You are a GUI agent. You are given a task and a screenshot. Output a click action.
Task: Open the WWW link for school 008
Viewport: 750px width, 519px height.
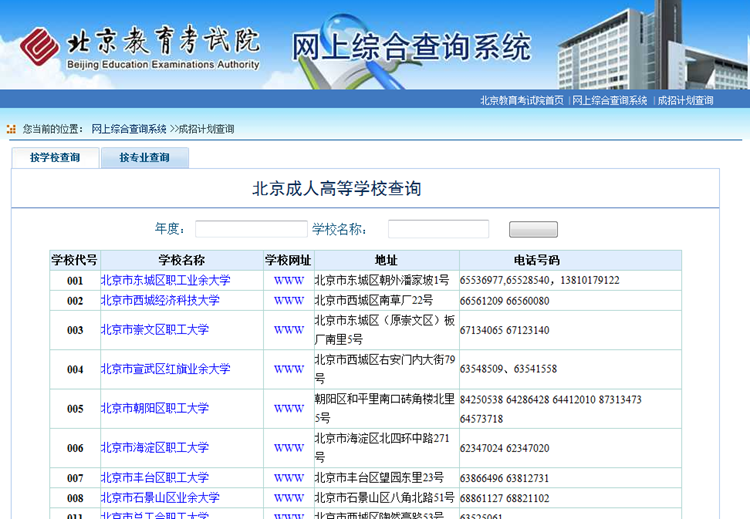(289, 498)
